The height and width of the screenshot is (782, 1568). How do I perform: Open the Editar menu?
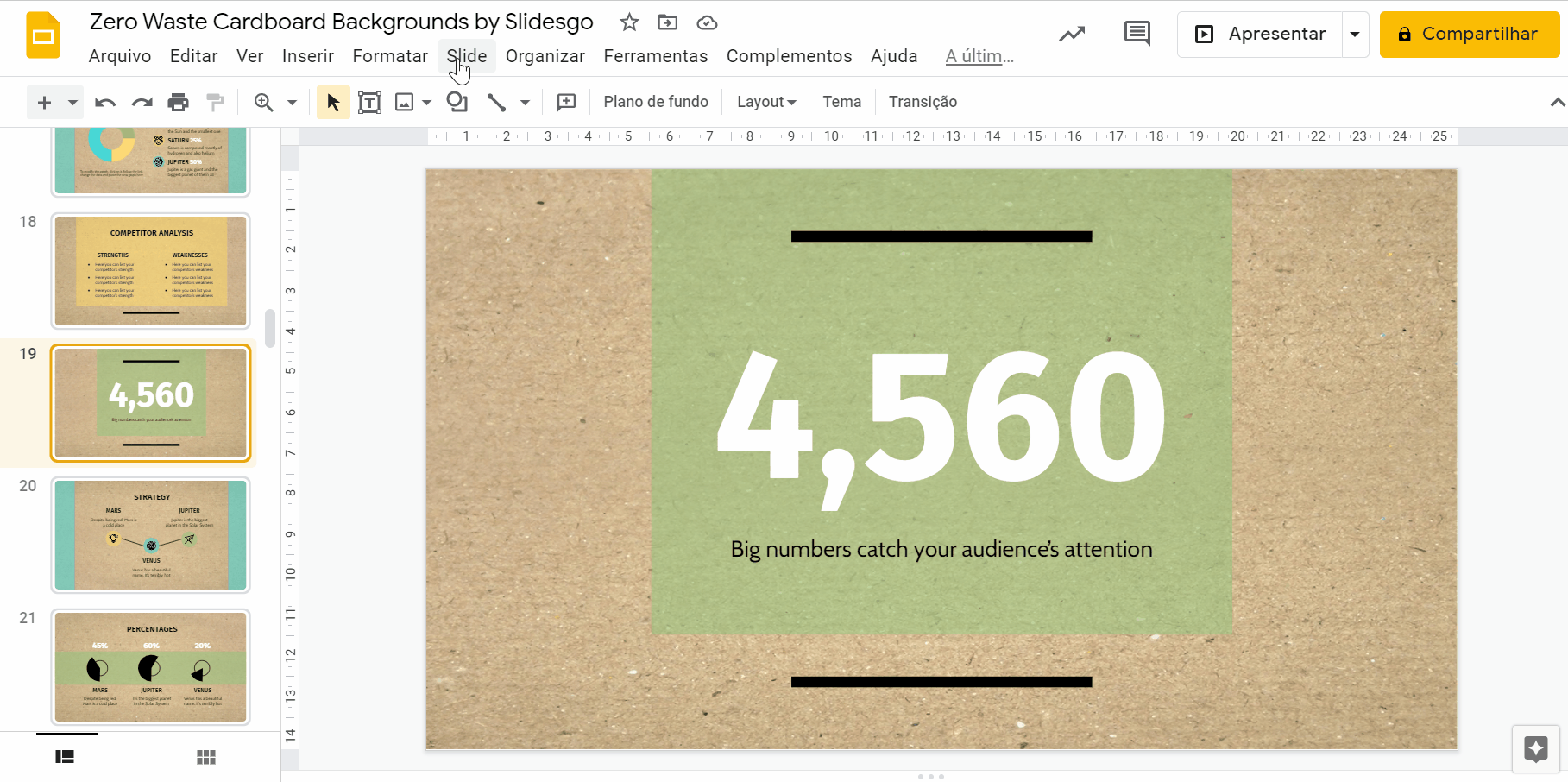point(193,56)
